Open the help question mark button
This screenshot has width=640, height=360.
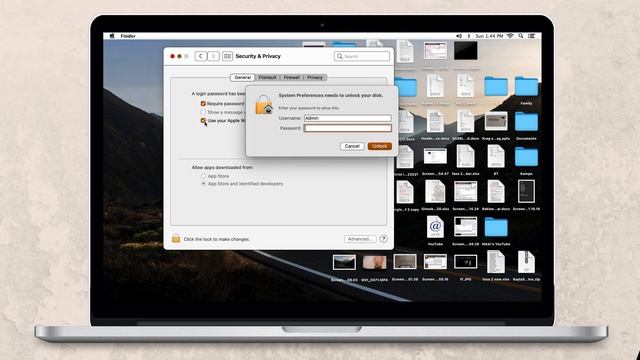point(383,239)
